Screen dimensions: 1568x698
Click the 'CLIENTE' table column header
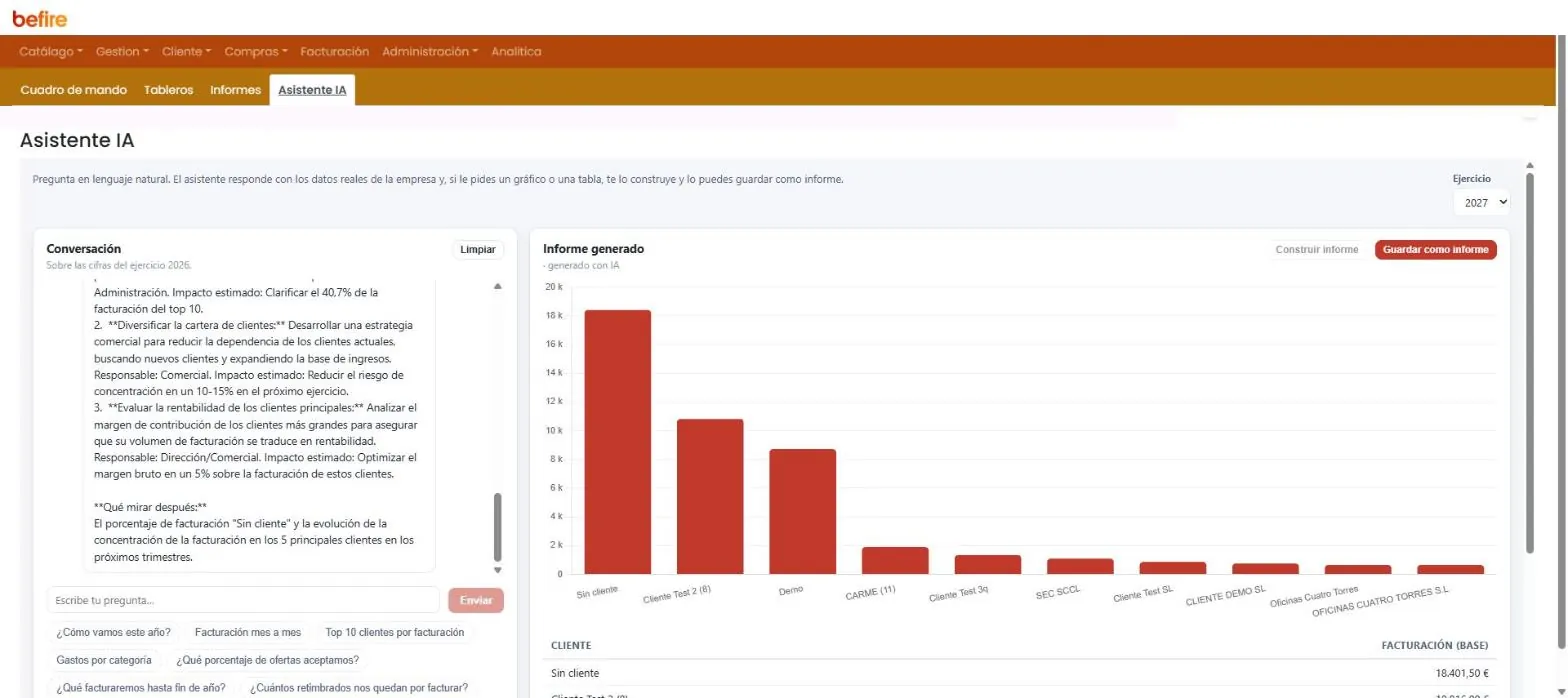pos(571,646)
